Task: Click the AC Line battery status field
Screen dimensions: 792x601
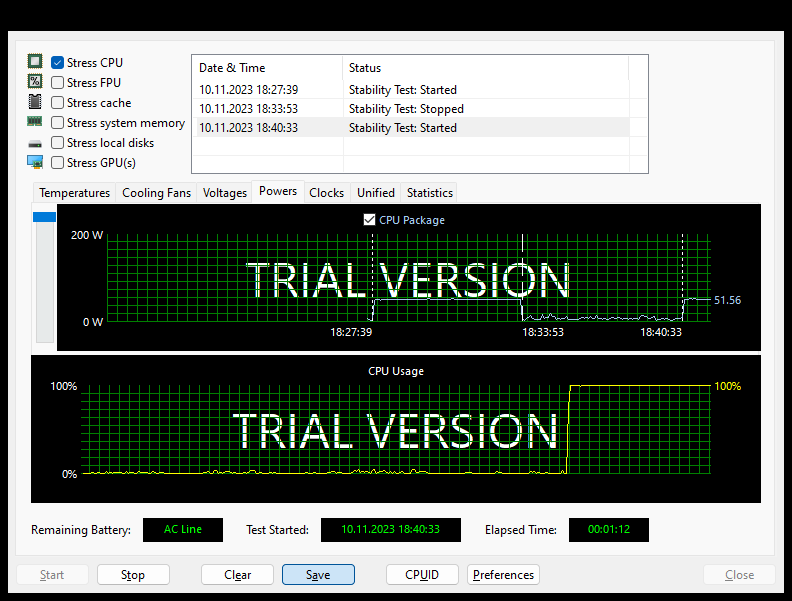Action: coord(183,530)
